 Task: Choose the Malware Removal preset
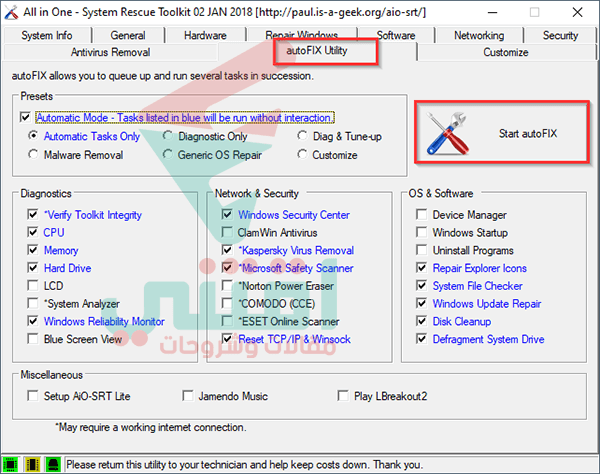(33, 154)
